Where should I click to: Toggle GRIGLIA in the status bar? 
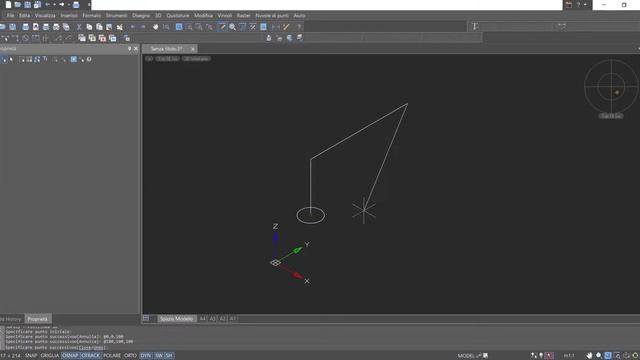[50, 356]
